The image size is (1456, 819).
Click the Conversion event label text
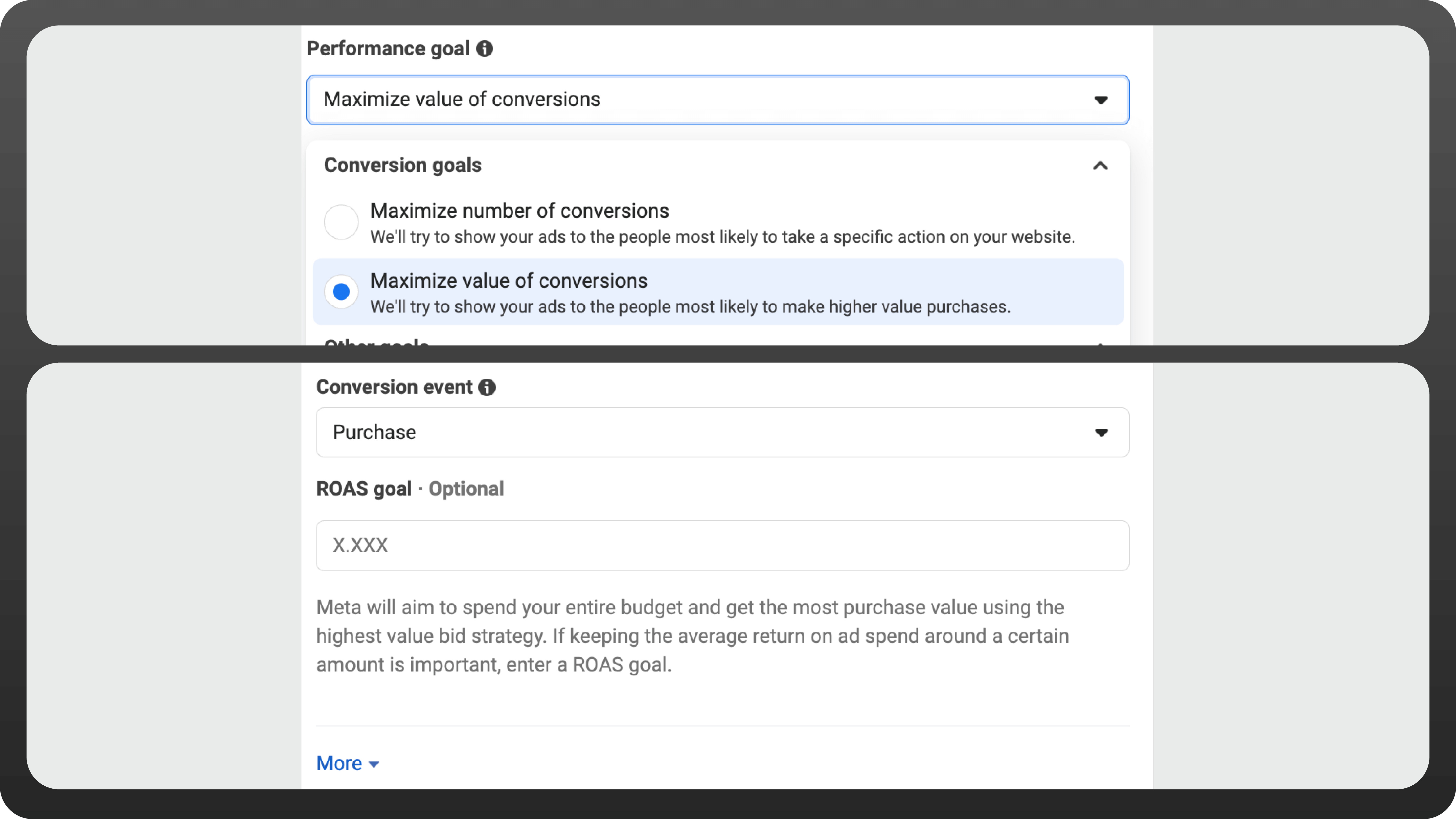tap(394, 387)
